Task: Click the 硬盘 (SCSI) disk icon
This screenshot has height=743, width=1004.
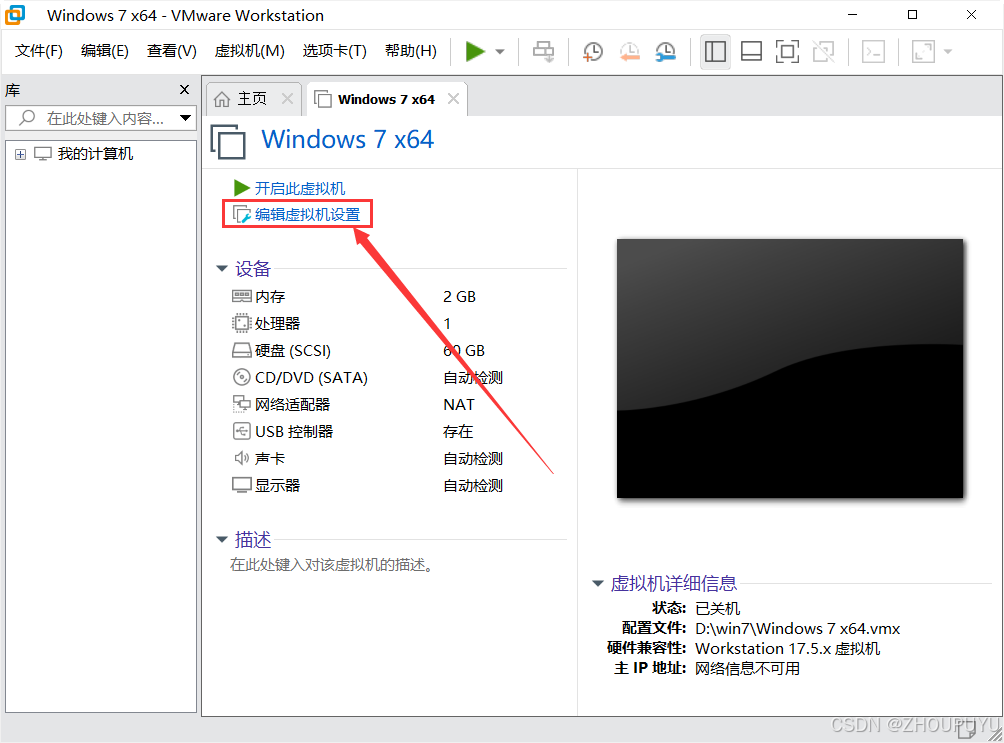Action: (241, 350)
